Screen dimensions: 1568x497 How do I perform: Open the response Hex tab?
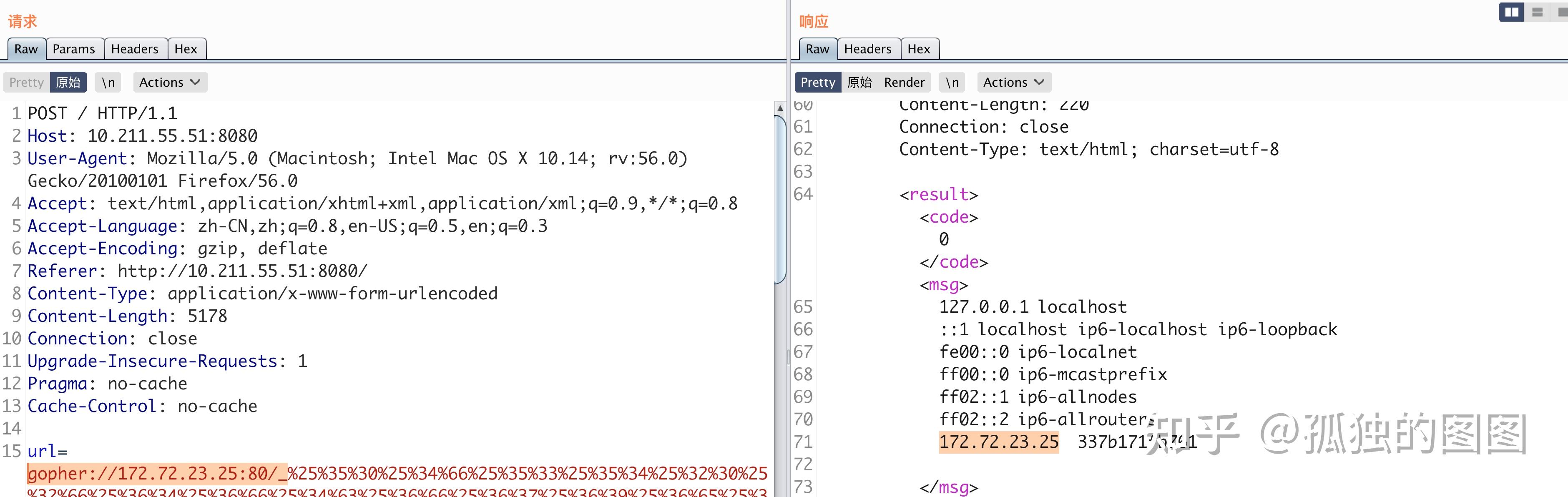[919, 49]
